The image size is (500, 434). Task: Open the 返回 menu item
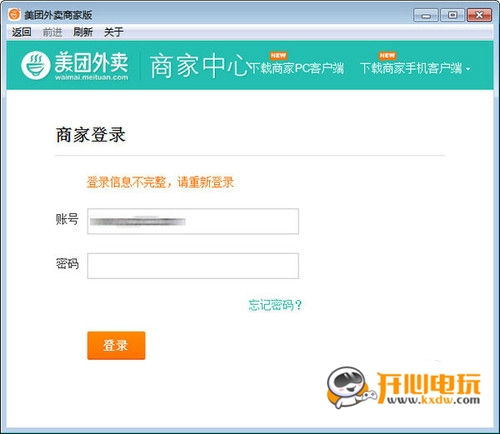[21, 32]
